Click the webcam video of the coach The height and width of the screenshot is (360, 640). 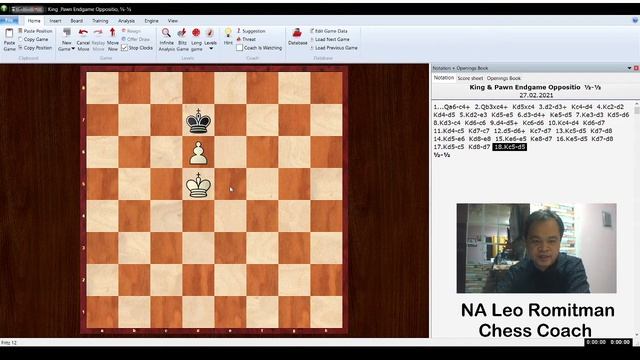point(536,248)
